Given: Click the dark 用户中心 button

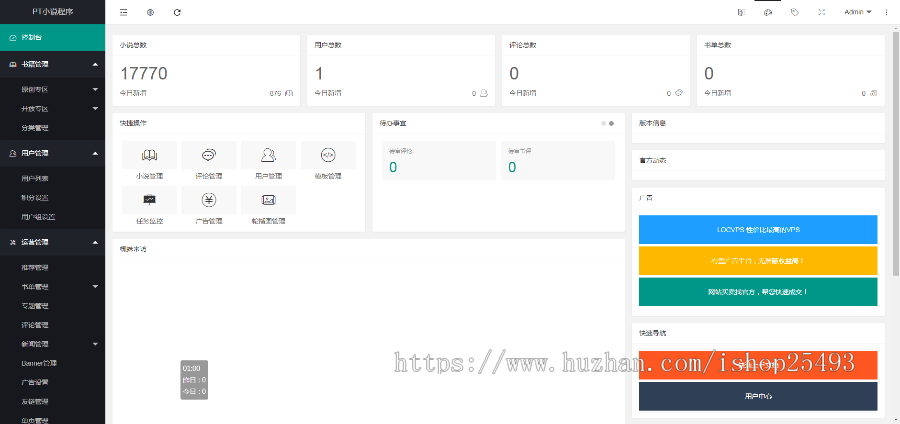Looking at the screenshot, I should [x=758, y=396].
